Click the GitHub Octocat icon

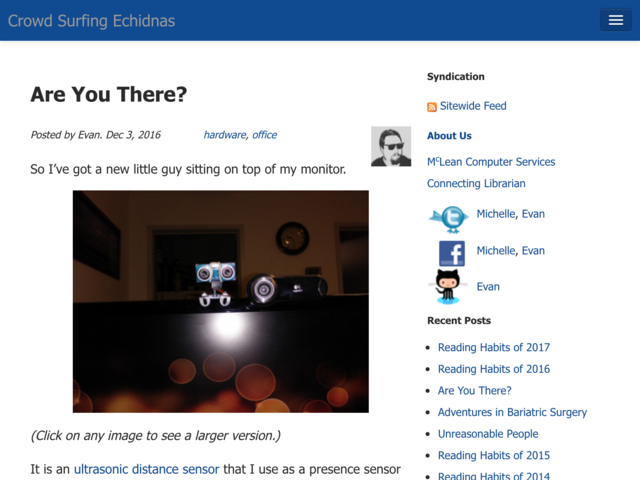pyautogui.click(x=447, y=287)
